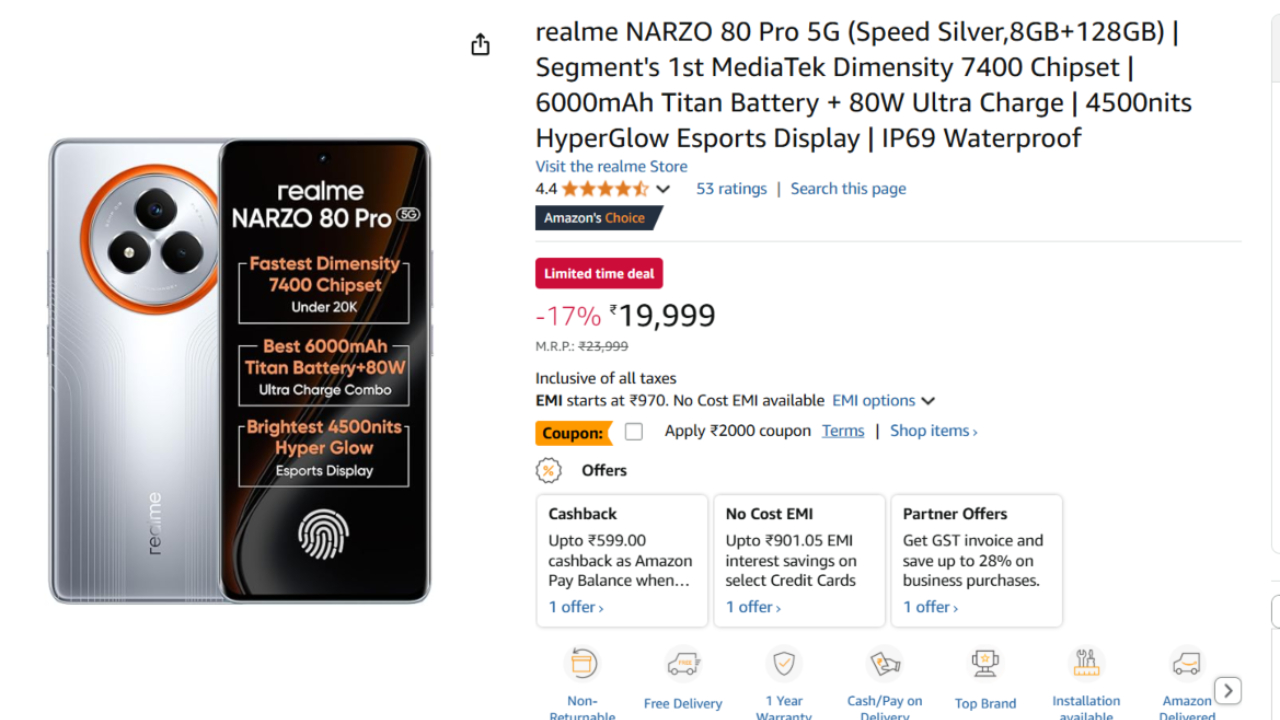Click the share icon above product image
The image size is (1280, 720).
coord(480,45)
